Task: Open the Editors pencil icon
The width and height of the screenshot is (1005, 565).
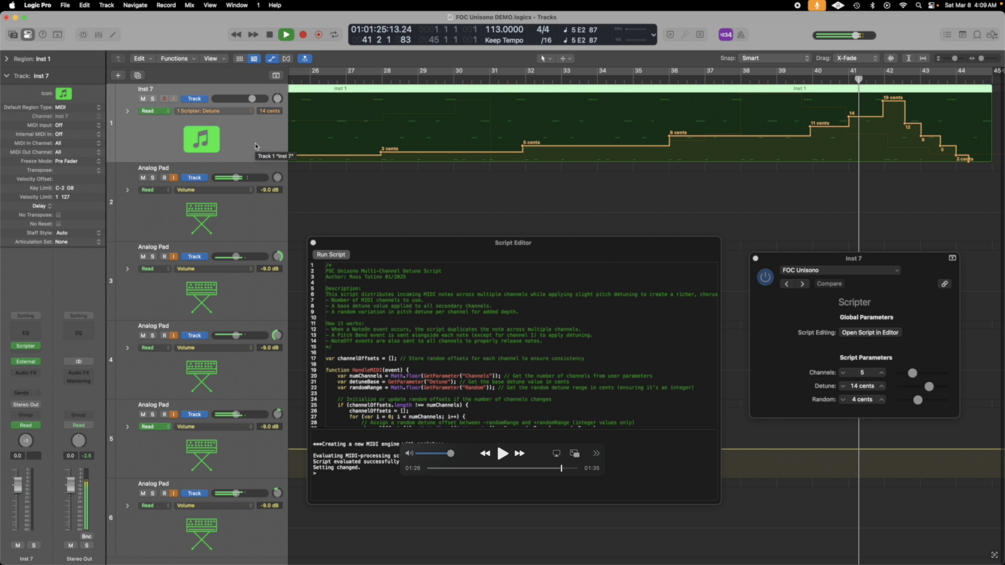Action: 113,35
